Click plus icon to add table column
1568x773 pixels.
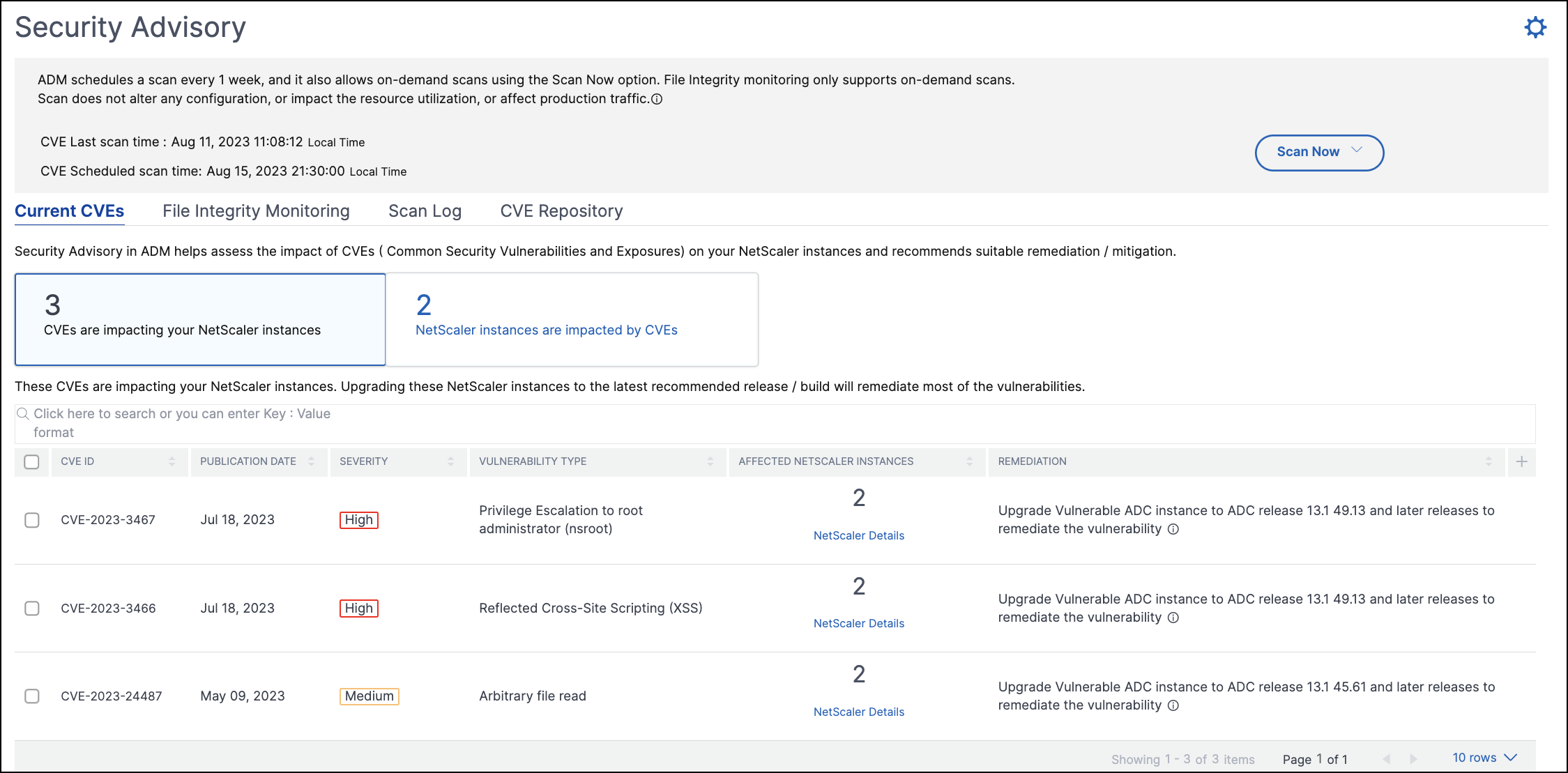pos(1522,461)
